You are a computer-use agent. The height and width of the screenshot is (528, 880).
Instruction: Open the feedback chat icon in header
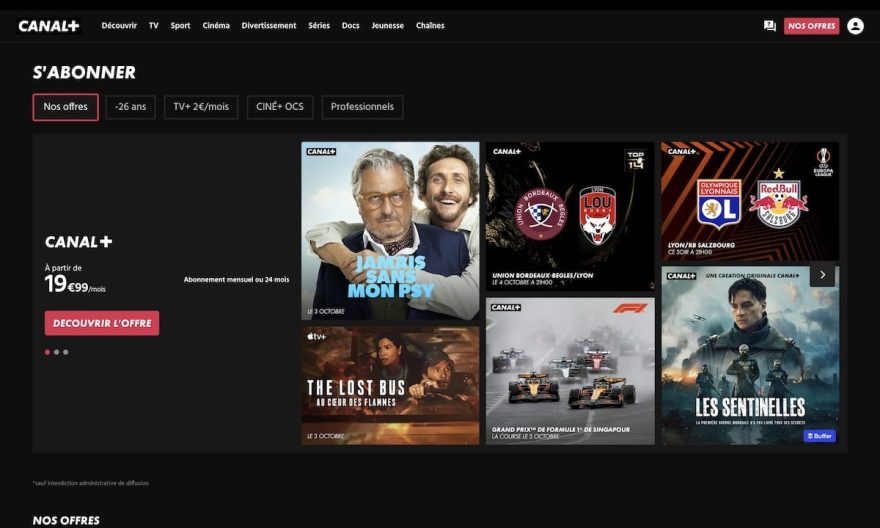tap(769, 26)
